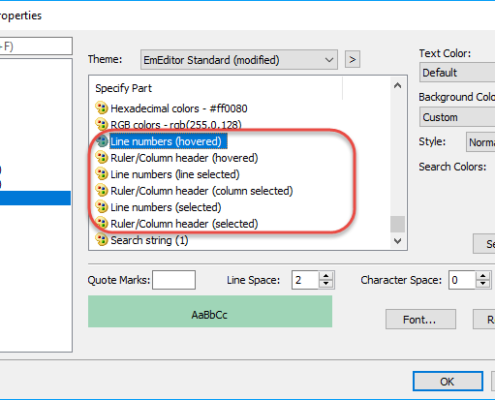Click the palette icon beside Hexadecimal colors
This screenshot has height=400, width=495.
(x=102, y=108)
